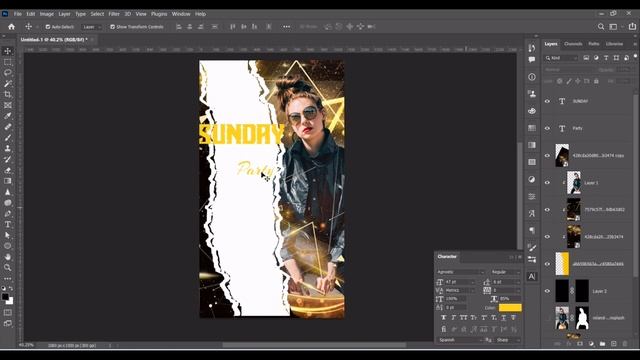Click the foreground color swatch

click(5, 297)
